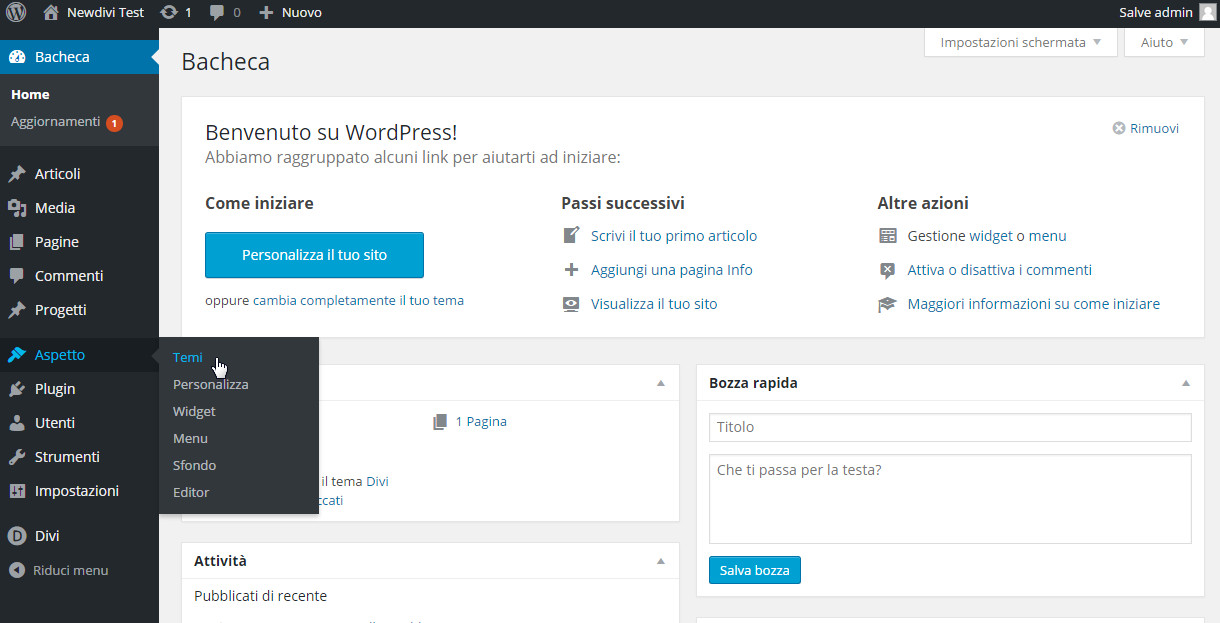Open Aggiungi una pagina Info link
Image resolution: width=1220 pixels, height=623 pixels.
pyautogui.click(x=672, y=270)
